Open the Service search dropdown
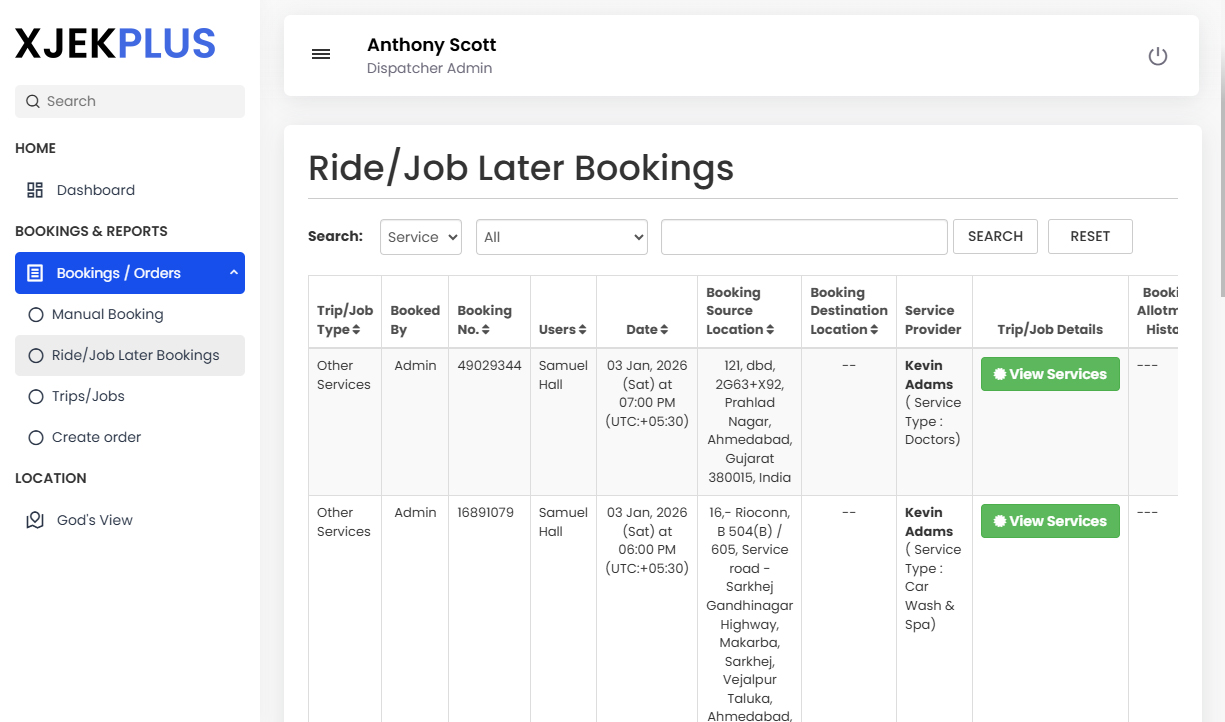The image size is (1225, 722). [420, 237]
